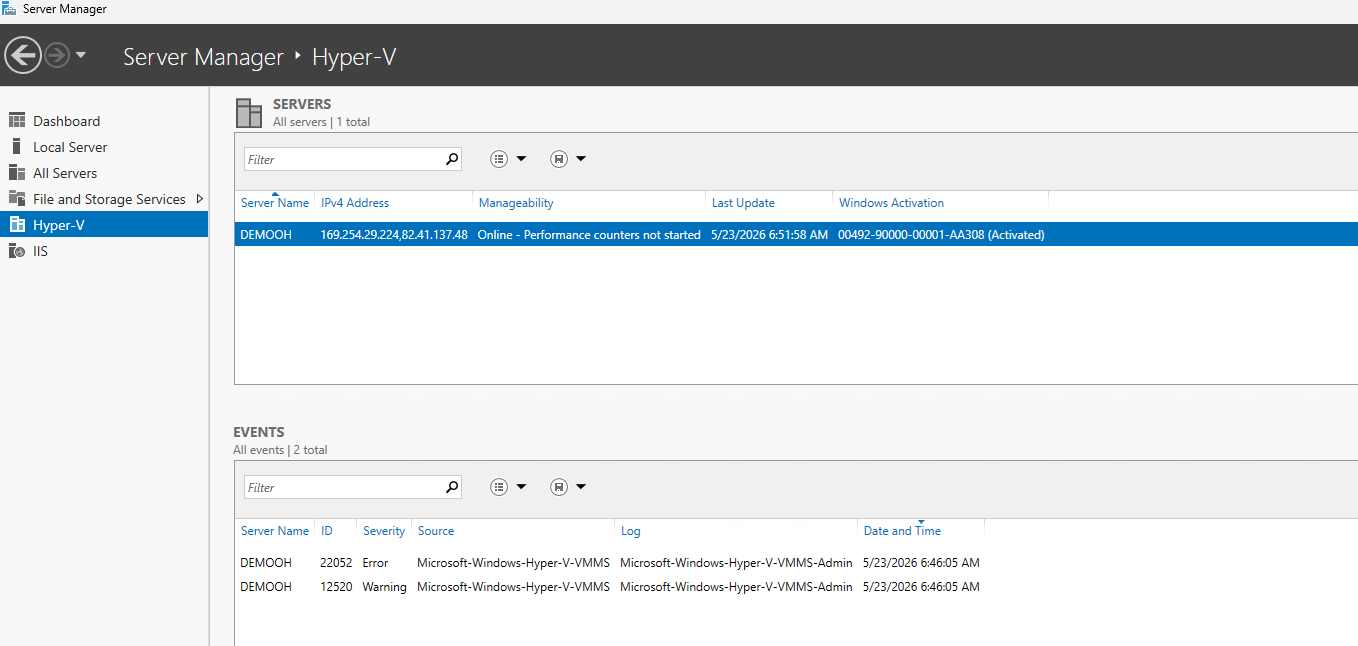Viewport: 1358px width, 646px height.
Task: Click Hyper-V breadcrumb in header
Action: click(x=354, y=57)
